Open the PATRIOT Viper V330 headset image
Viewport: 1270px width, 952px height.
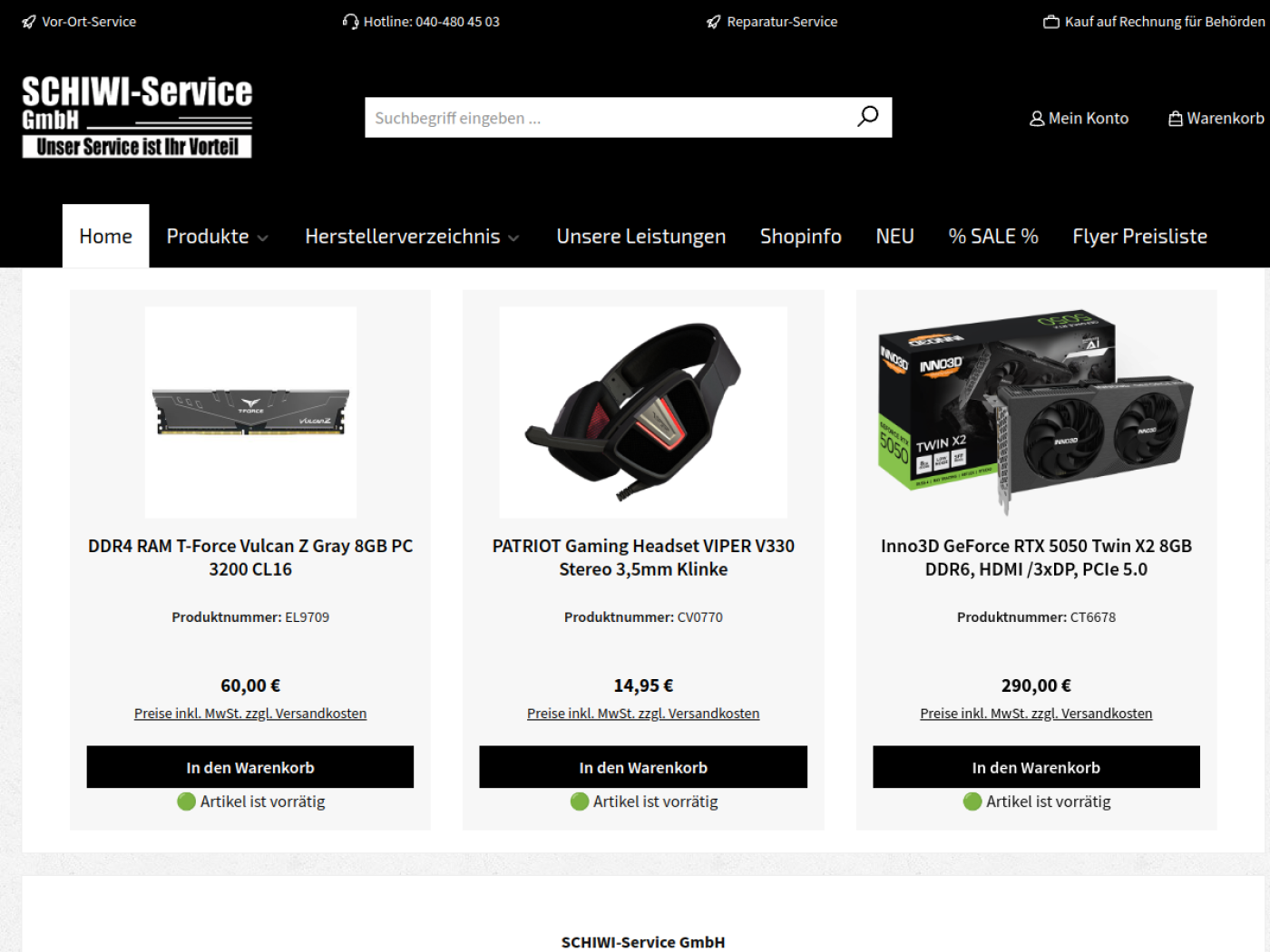click(x=643, y=413)
